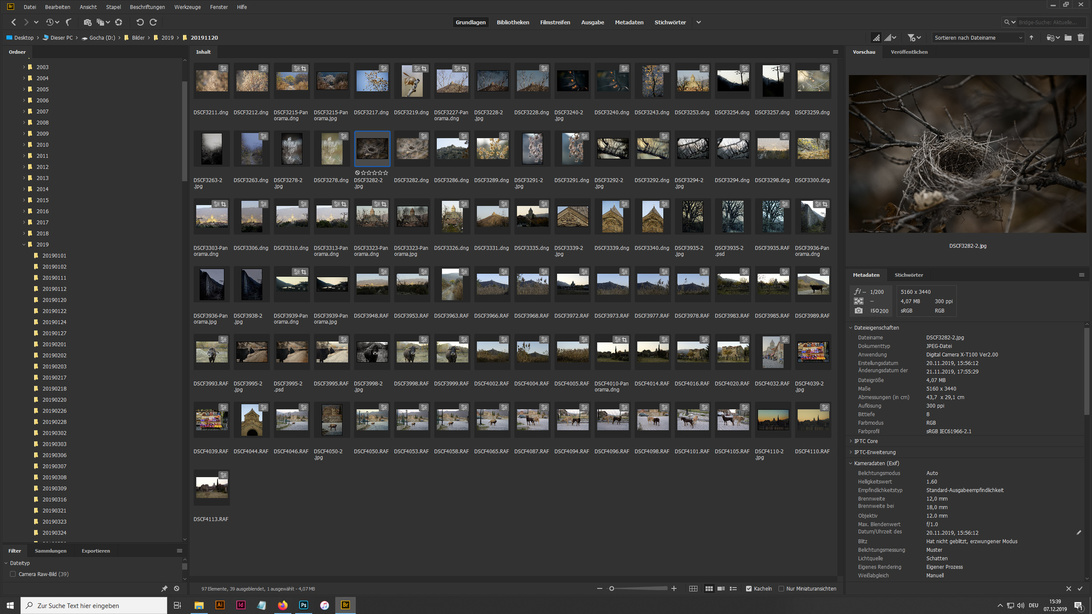Open the recent files clock icon
This screenshot has height=614, width=1092.
[x=51, y=22]
